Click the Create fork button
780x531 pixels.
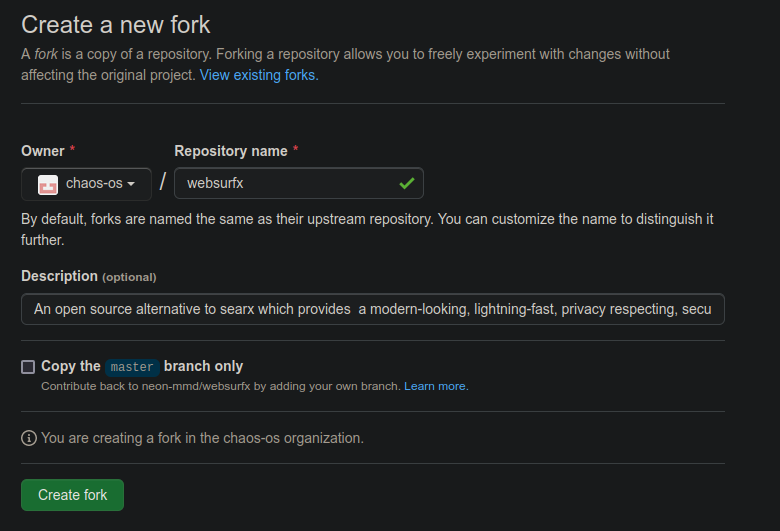click(72, 495)
